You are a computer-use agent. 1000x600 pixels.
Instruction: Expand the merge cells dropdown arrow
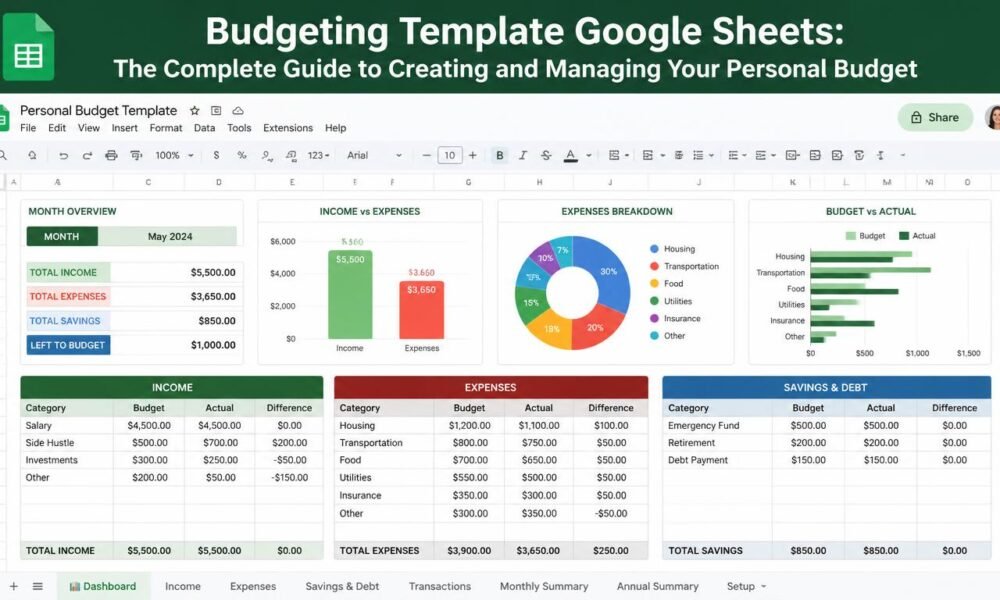coord(663,155)
